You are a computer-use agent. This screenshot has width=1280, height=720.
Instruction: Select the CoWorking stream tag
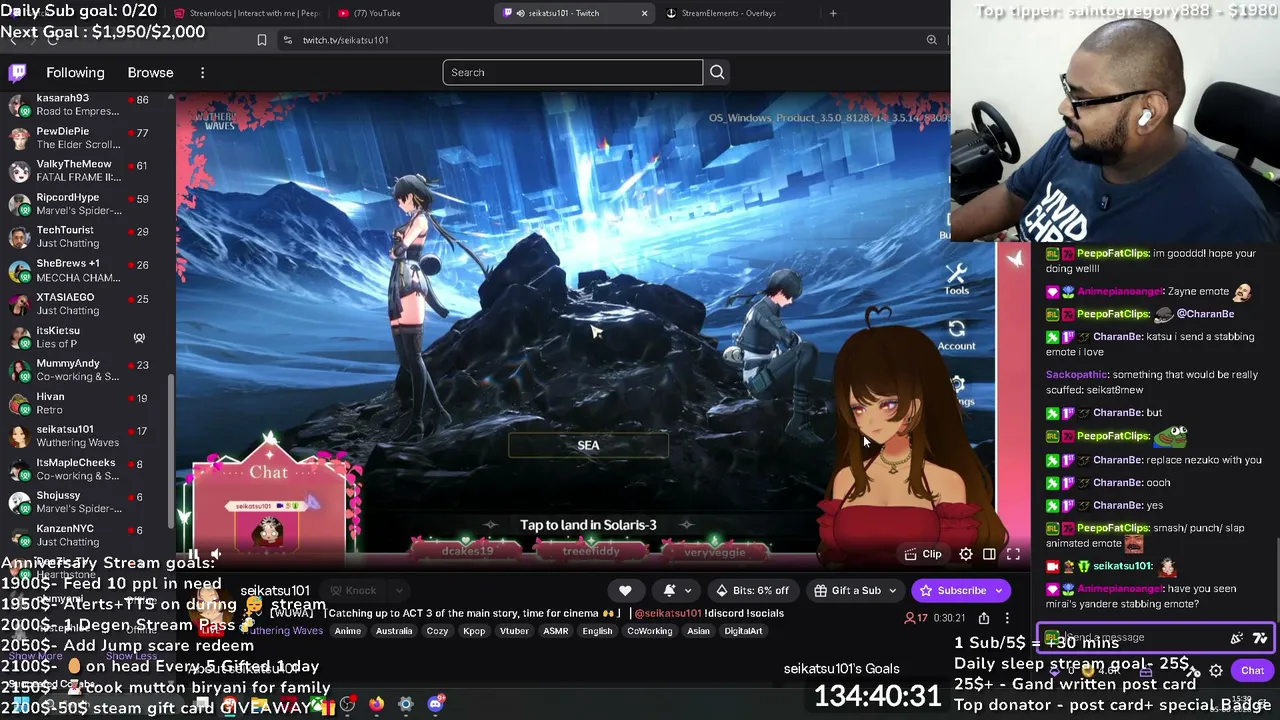click(x=649, y=631)
